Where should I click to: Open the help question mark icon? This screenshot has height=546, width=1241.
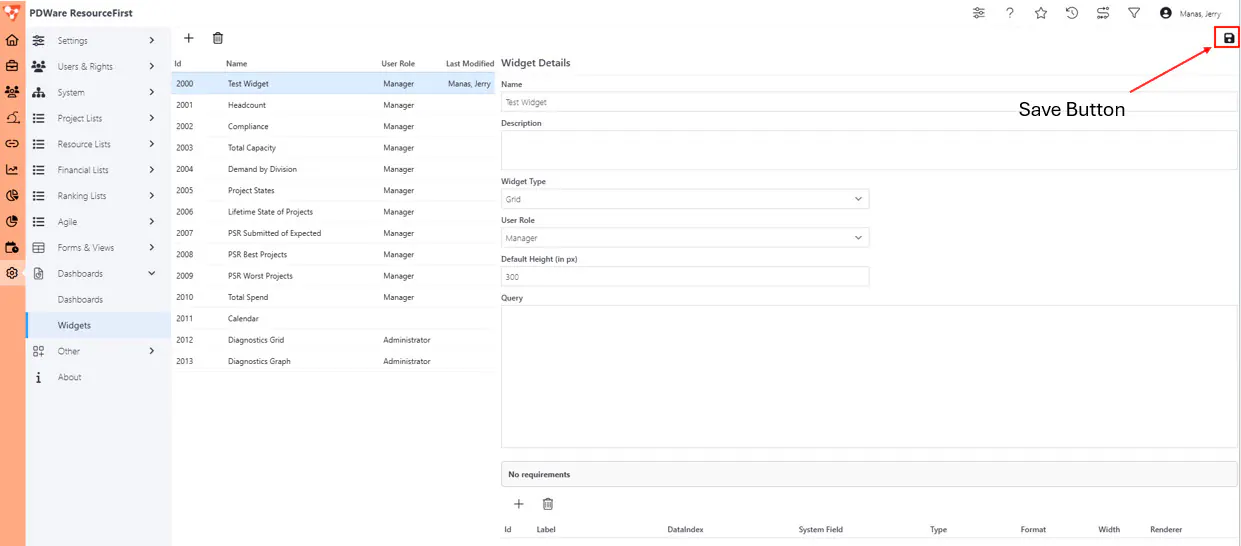(1010, 13)
